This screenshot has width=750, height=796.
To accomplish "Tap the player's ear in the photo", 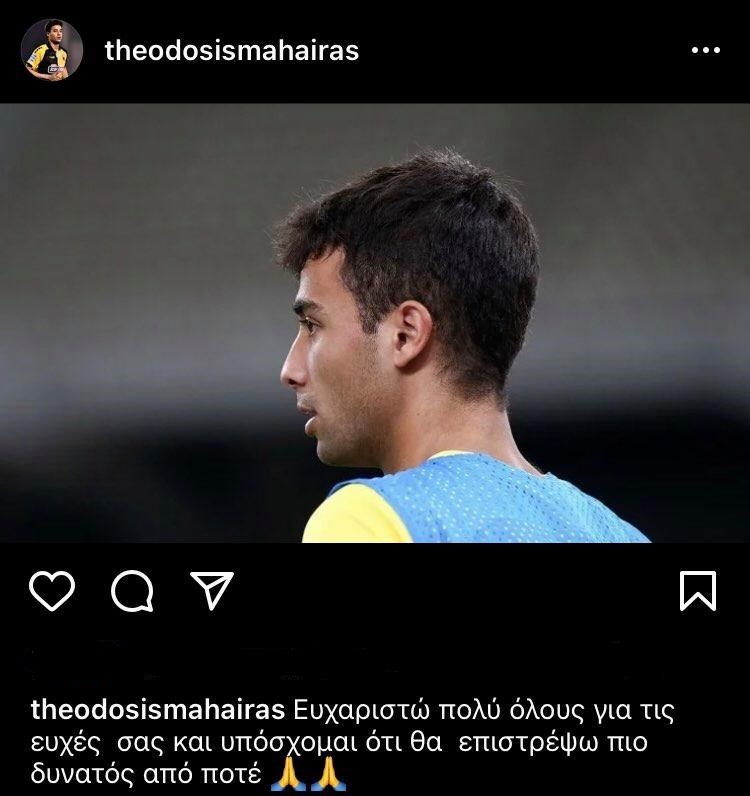I will (412, 335).
